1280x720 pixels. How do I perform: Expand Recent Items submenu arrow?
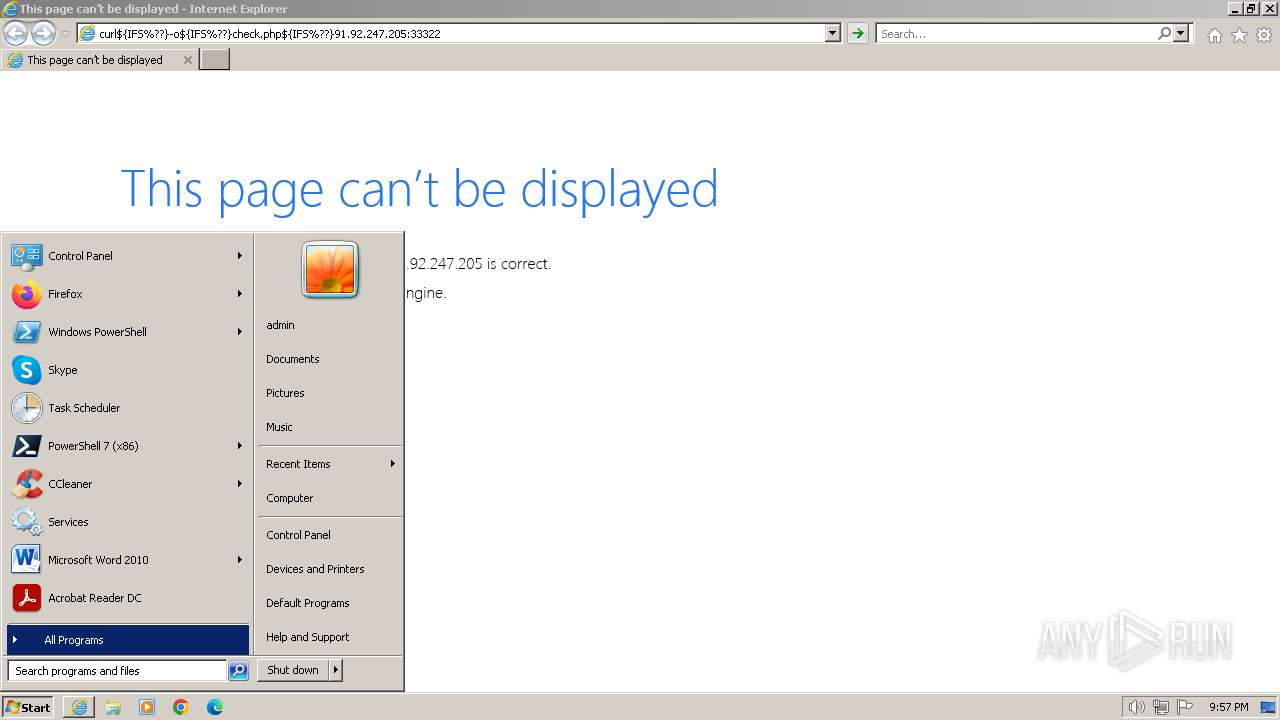click(x=392, y=464)
